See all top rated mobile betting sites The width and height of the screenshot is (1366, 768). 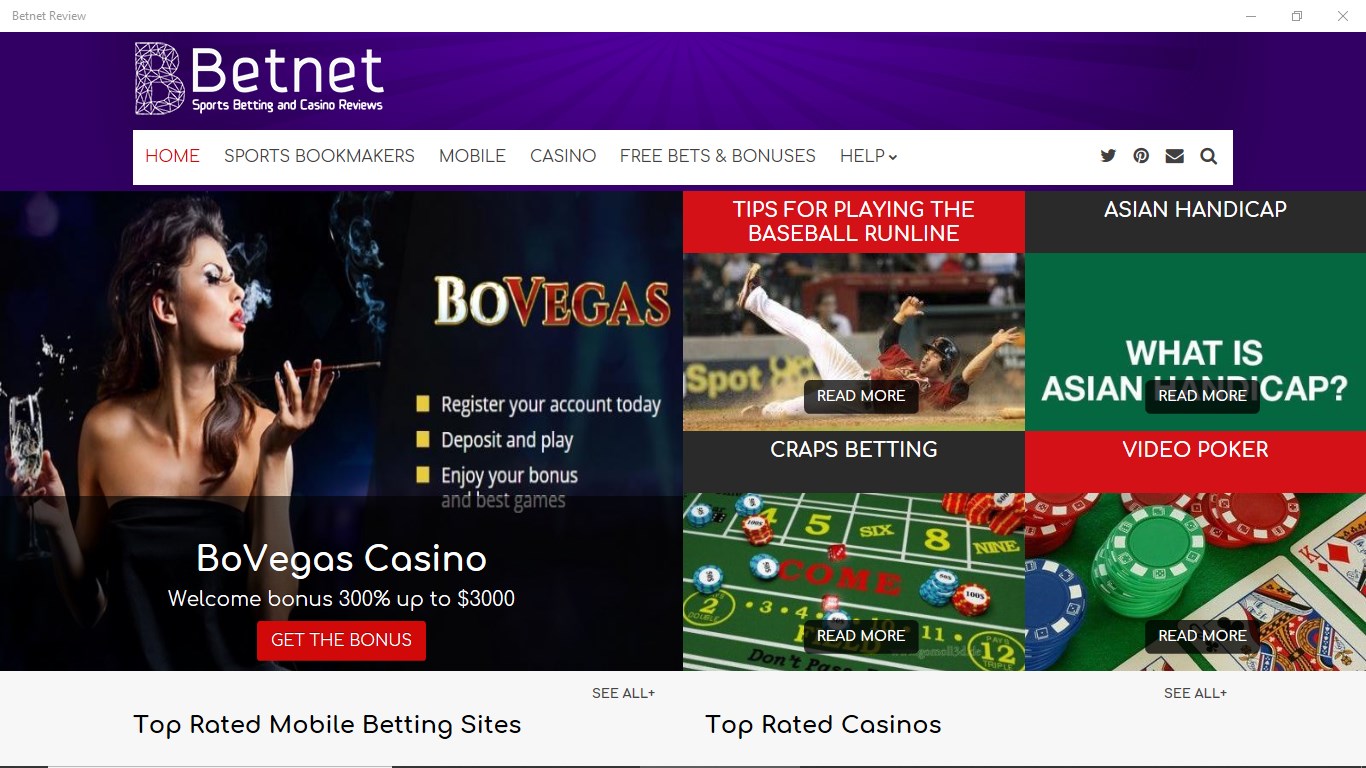coord(623,693)
